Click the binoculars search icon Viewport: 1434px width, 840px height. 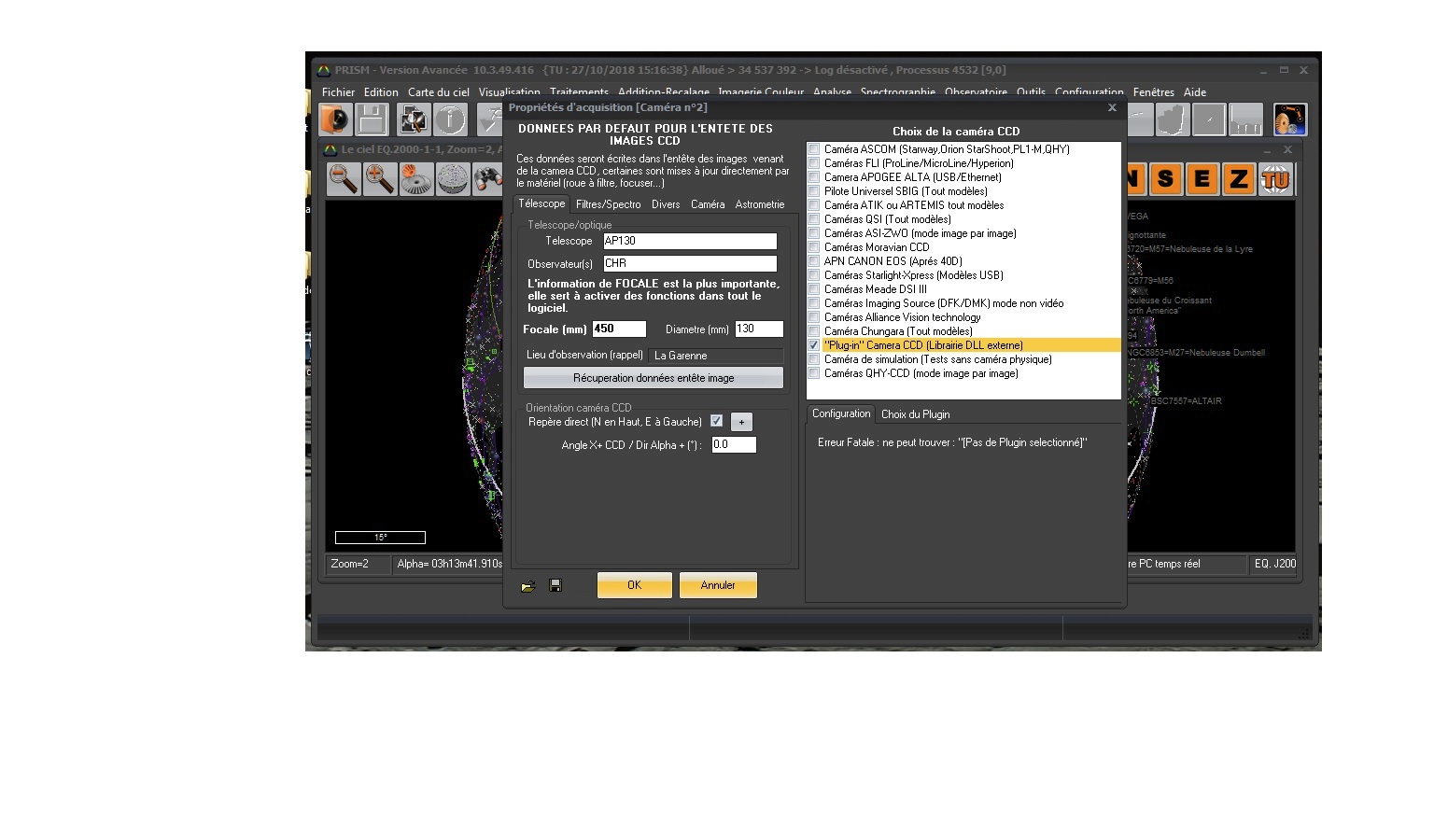(x=487, y=178)
